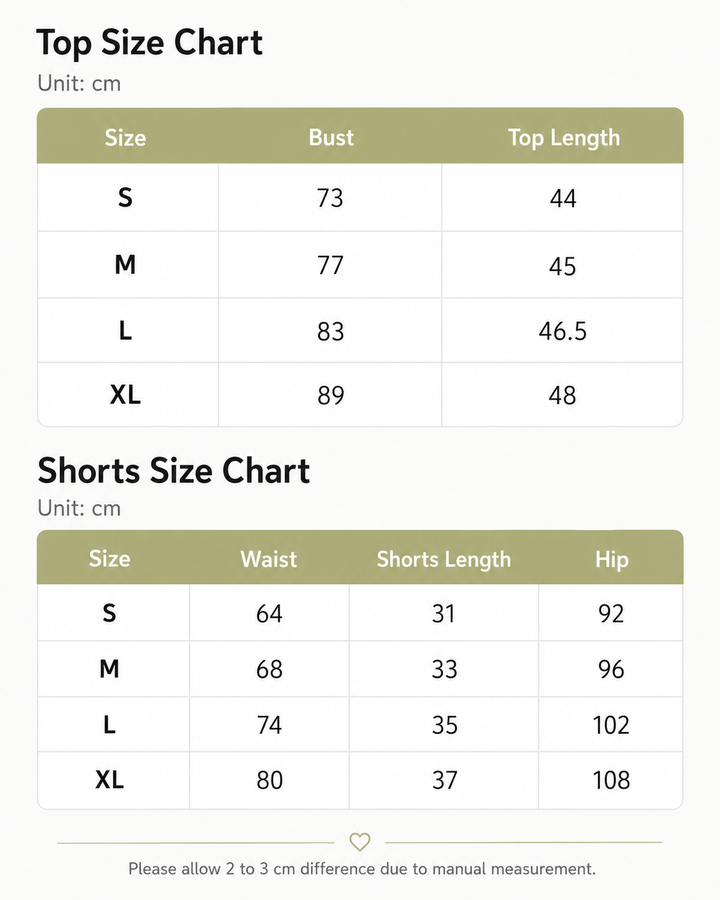Click the heart icon at the bottom
Viewport: 720px width, 900px height.
click(360, 842)
